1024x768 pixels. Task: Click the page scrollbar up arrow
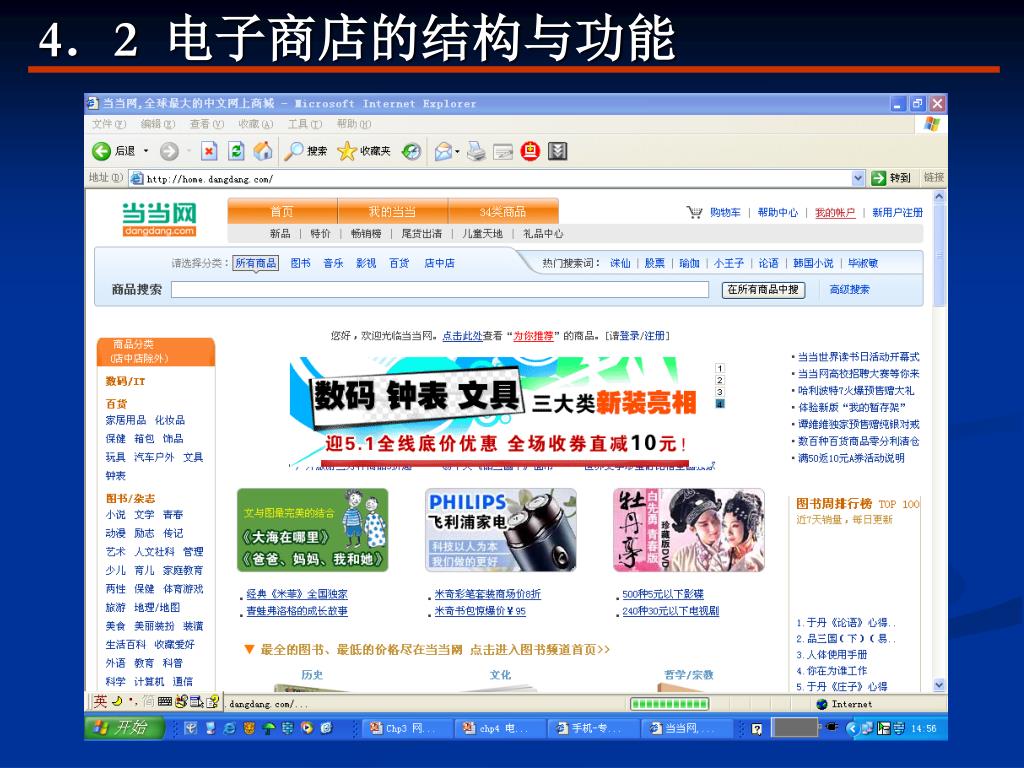click(939, 196)
